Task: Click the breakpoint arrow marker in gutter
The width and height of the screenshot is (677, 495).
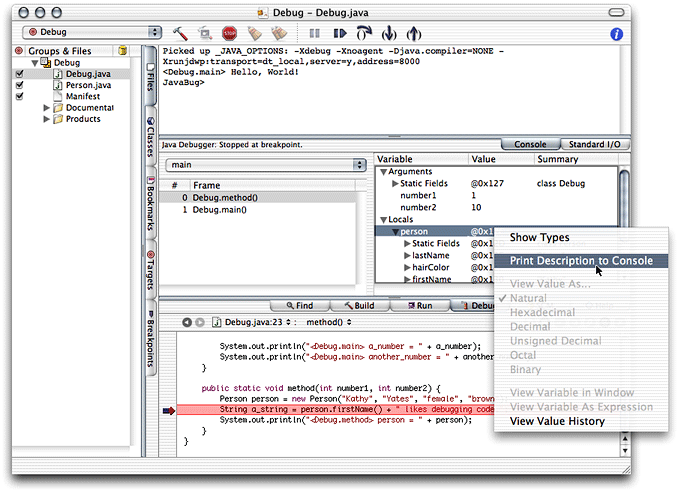Action: tap(169, 410)
